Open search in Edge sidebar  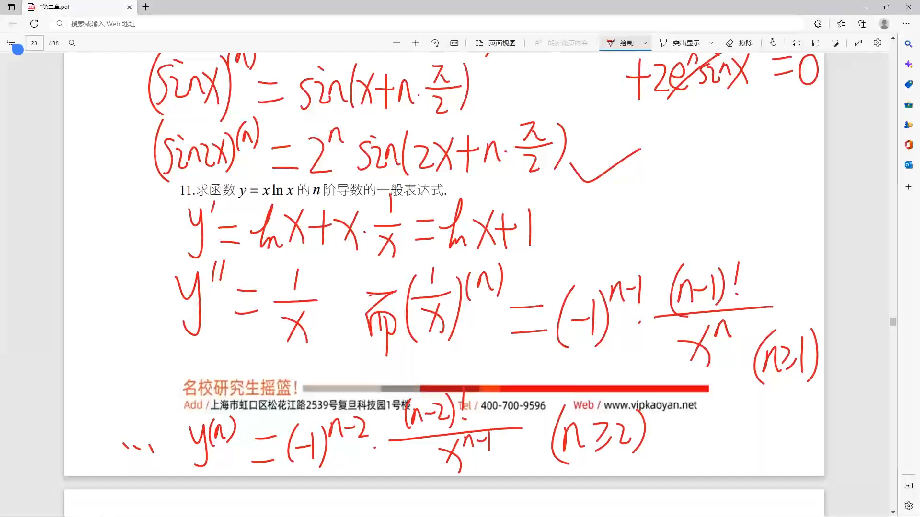tap(908, 44)
